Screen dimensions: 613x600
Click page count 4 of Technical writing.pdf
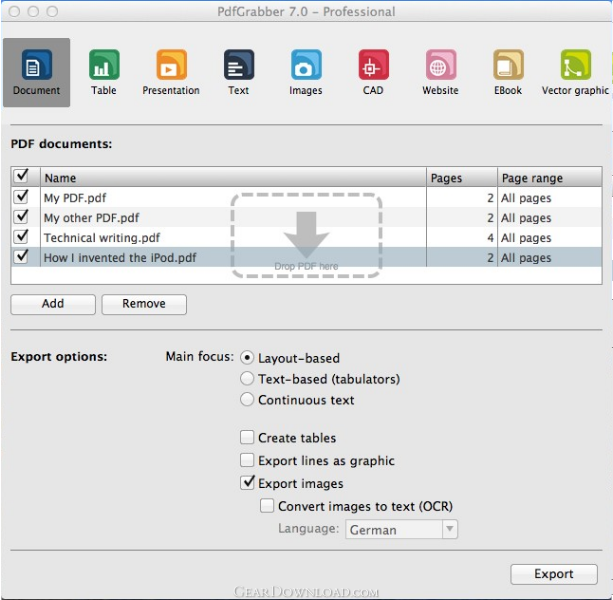coord(490,238)
